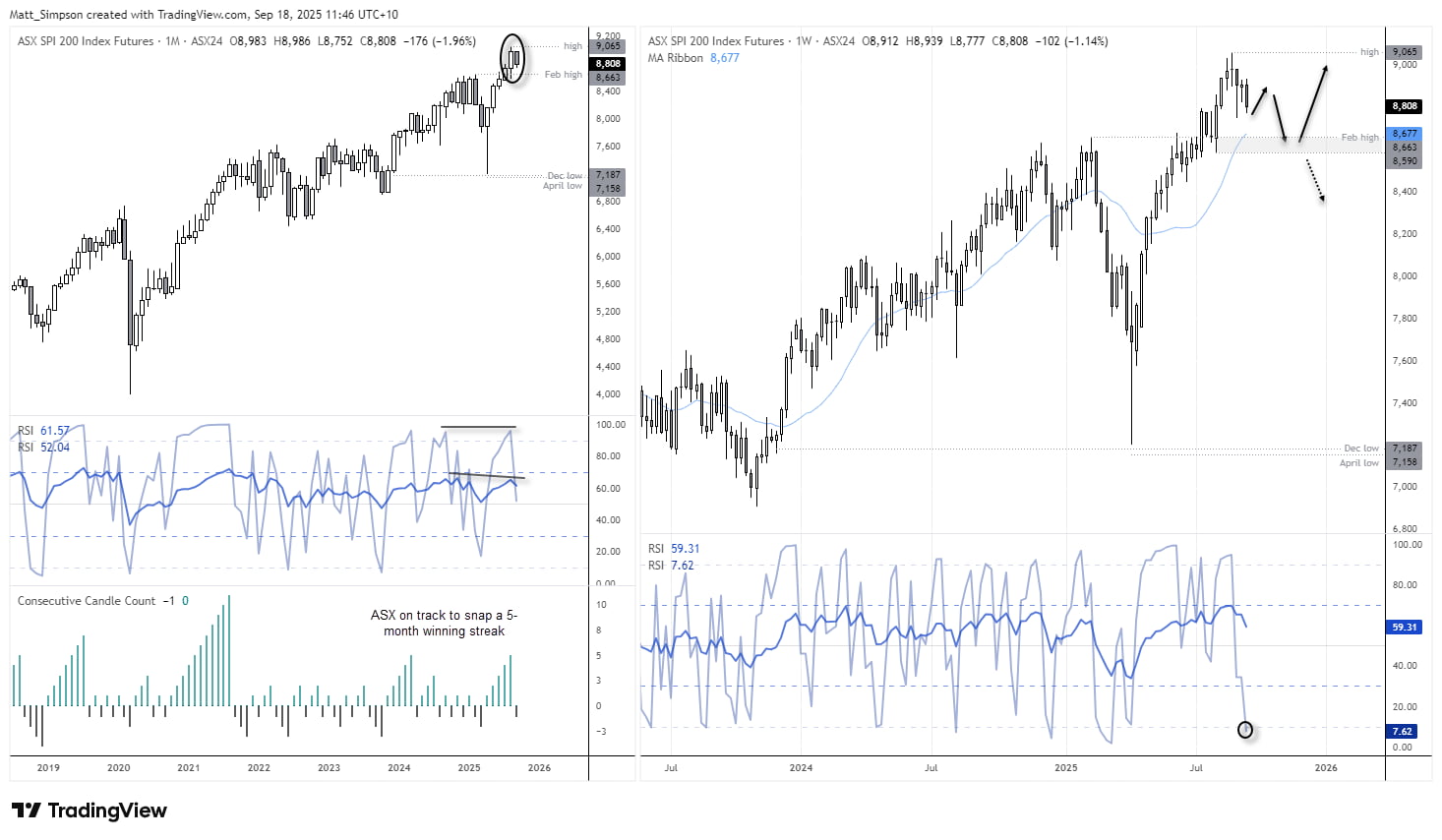The width and height of the screenshot is (1442, 840).
Task: Click the circled candle annotation on monthly chart
Action: click(514, 57)
